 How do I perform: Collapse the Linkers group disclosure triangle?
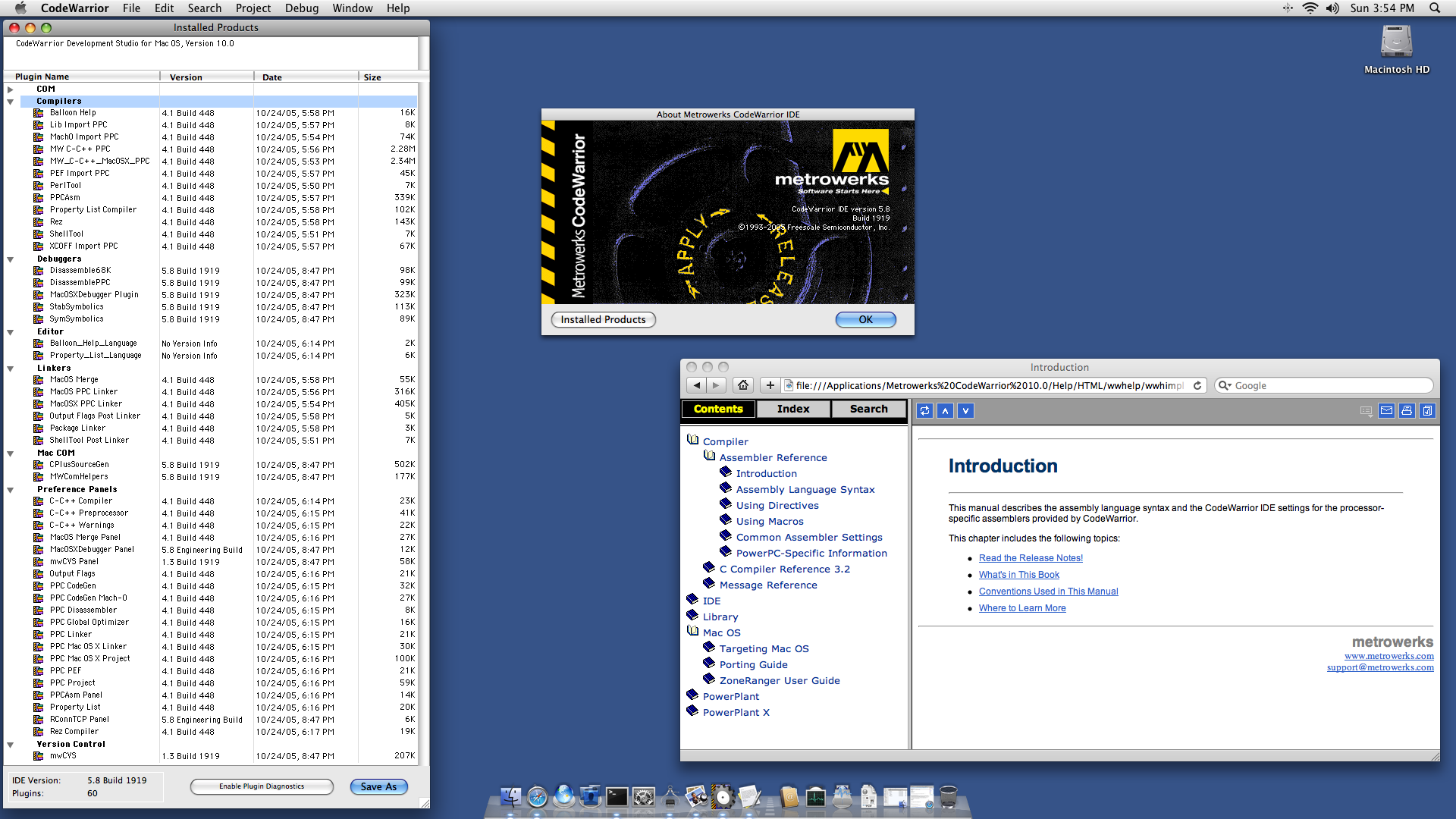[11, 368]
